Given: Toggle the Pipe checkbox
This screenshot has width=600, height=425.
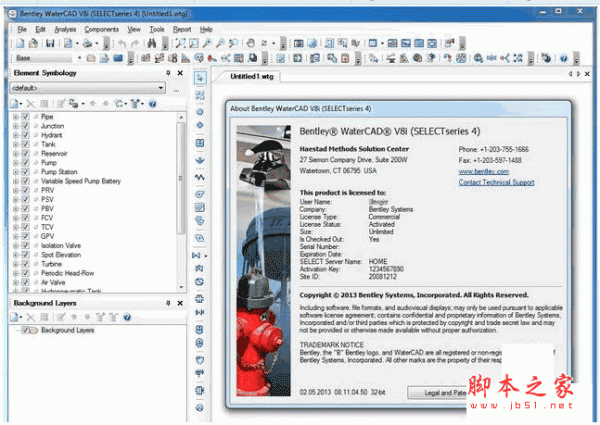Looking at the screenshot, I should 25,117.
